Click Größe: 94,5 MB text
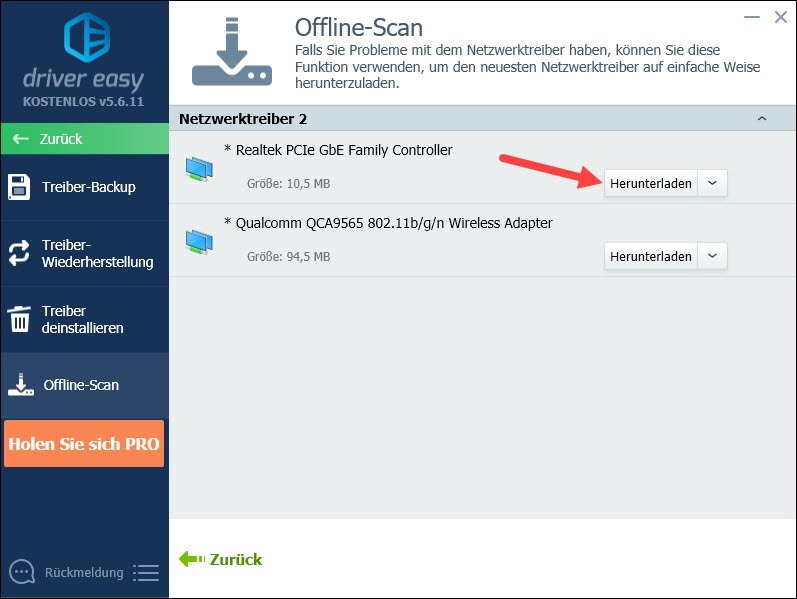 [288, 256]
